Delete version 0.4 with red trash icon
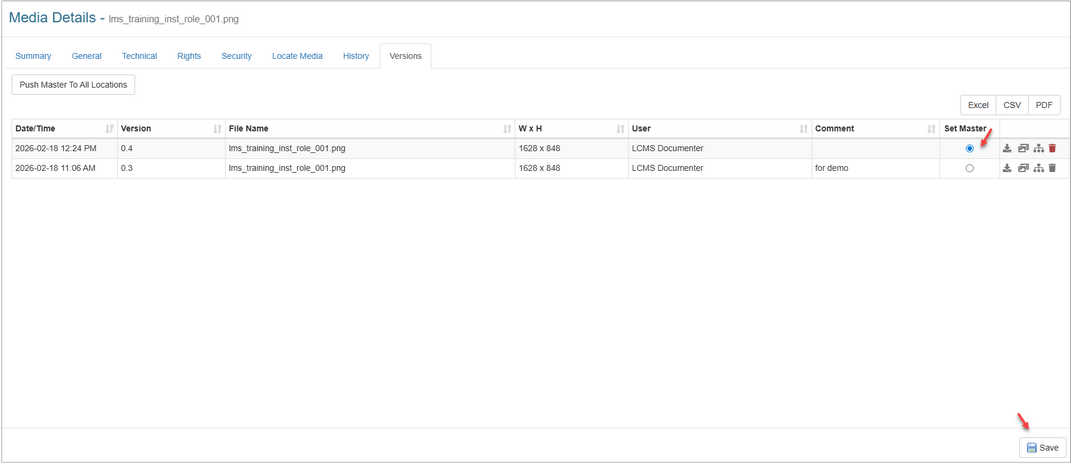 coord(1052,148)
